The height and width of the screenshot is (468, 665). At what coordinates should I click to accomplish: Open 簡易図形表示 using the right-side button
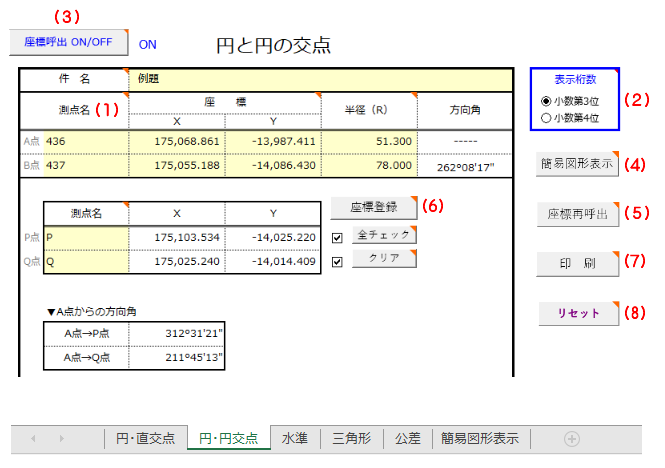pos(577,162)
